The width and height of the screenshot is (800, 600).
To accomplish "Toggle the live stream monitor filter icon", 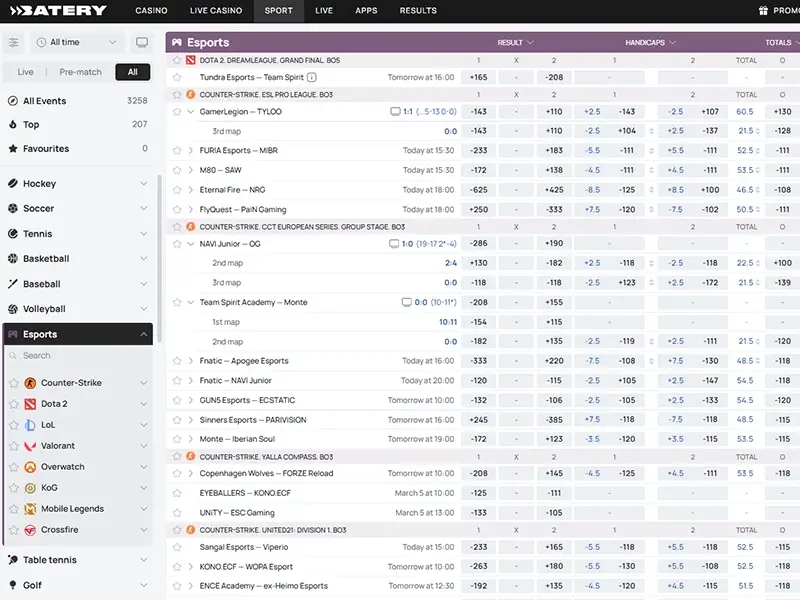I will [x=142, y=42].
